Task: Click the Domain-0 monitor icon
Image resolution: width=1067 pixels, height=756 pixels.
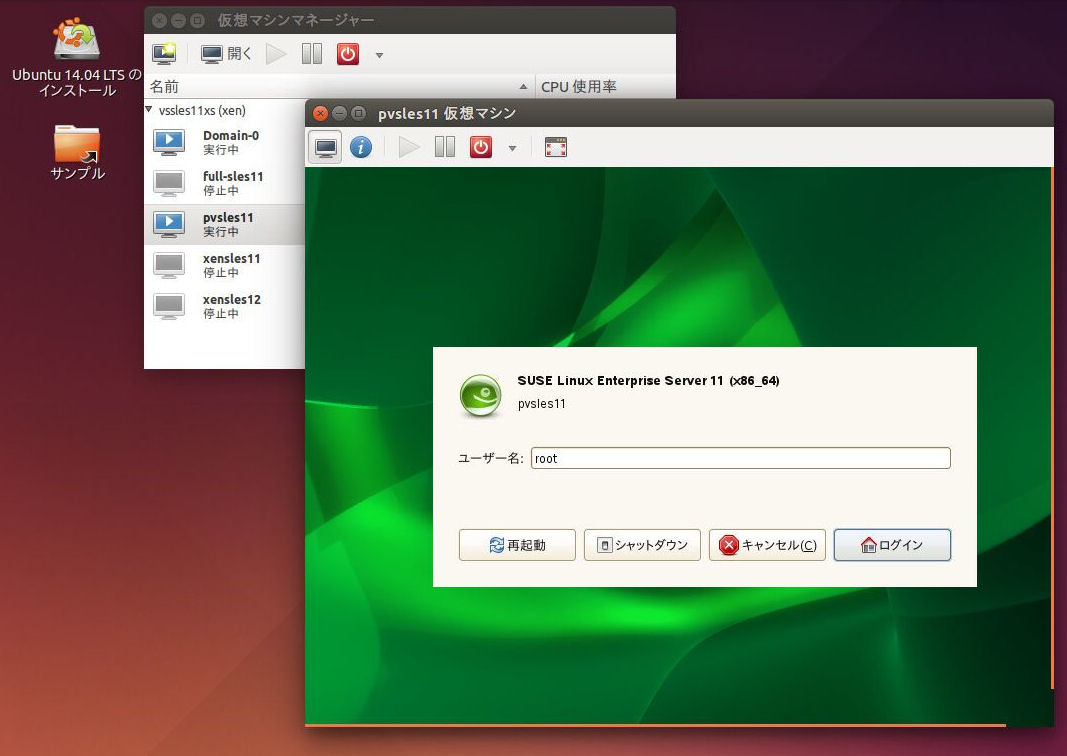Action: tap(169, 142)
